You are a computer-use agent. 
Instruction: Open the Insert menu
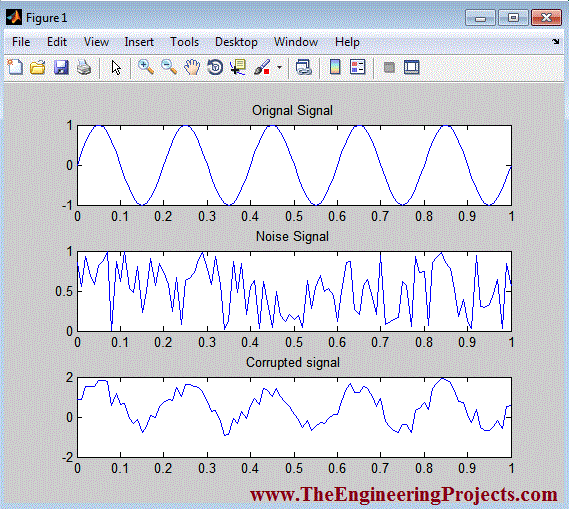click(139, 42)
